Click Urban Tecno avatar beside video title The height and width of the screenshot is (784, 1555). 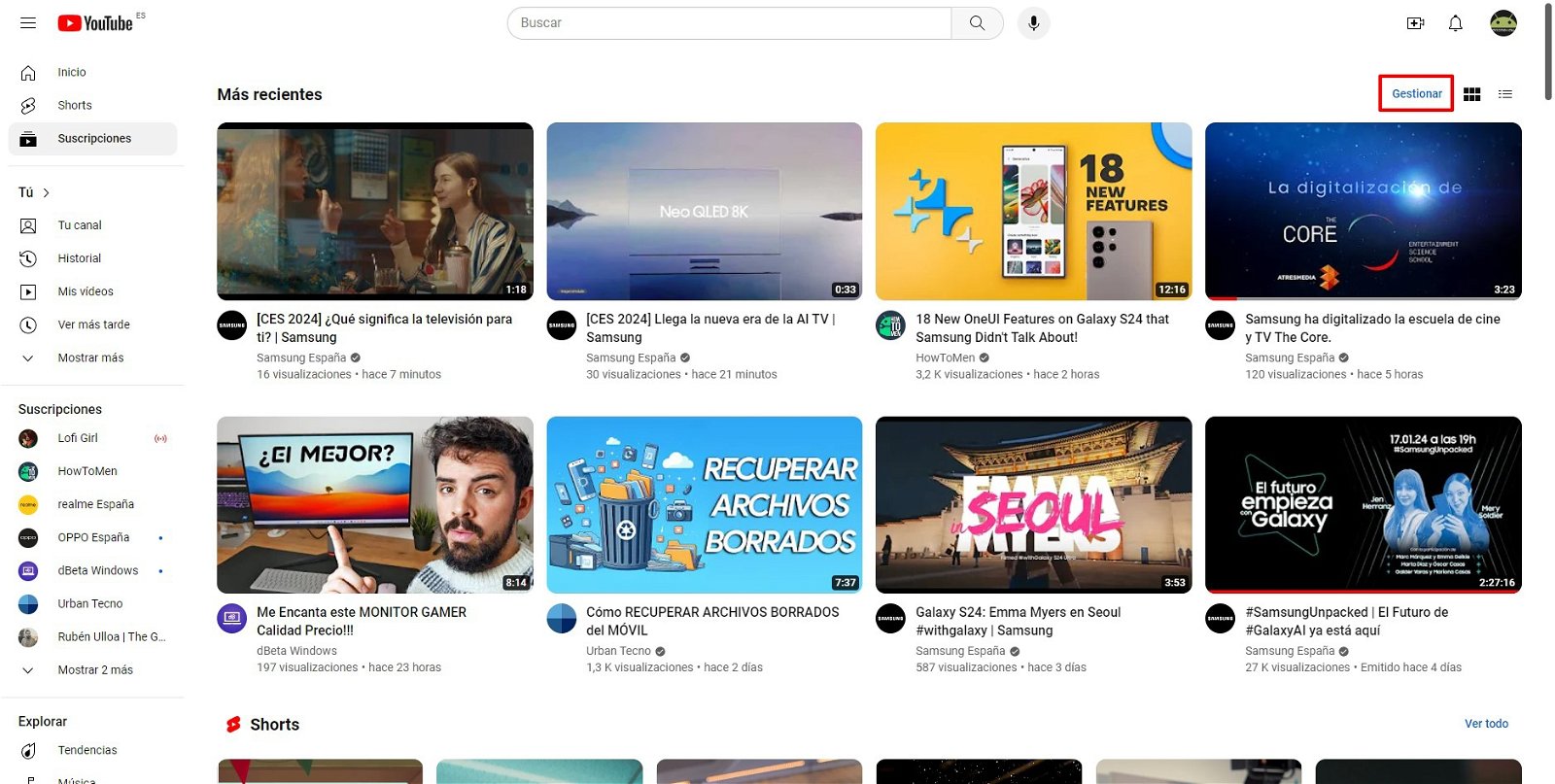562,618
